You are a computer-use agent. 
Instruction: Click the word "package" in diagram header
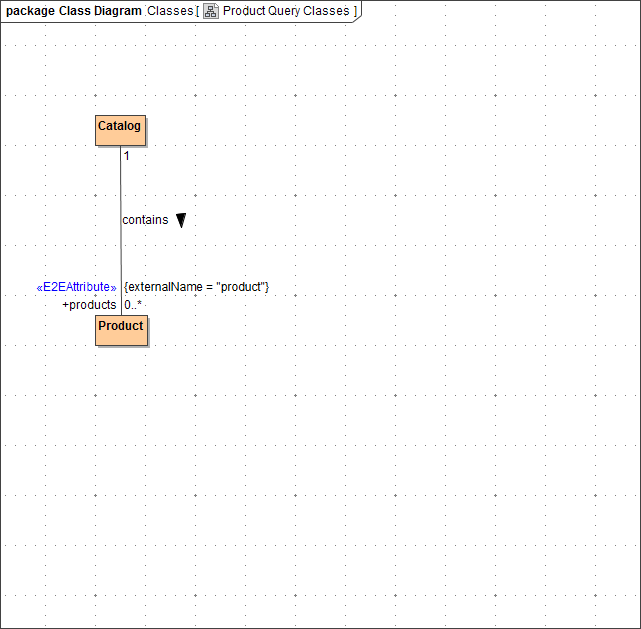(29, 11)
